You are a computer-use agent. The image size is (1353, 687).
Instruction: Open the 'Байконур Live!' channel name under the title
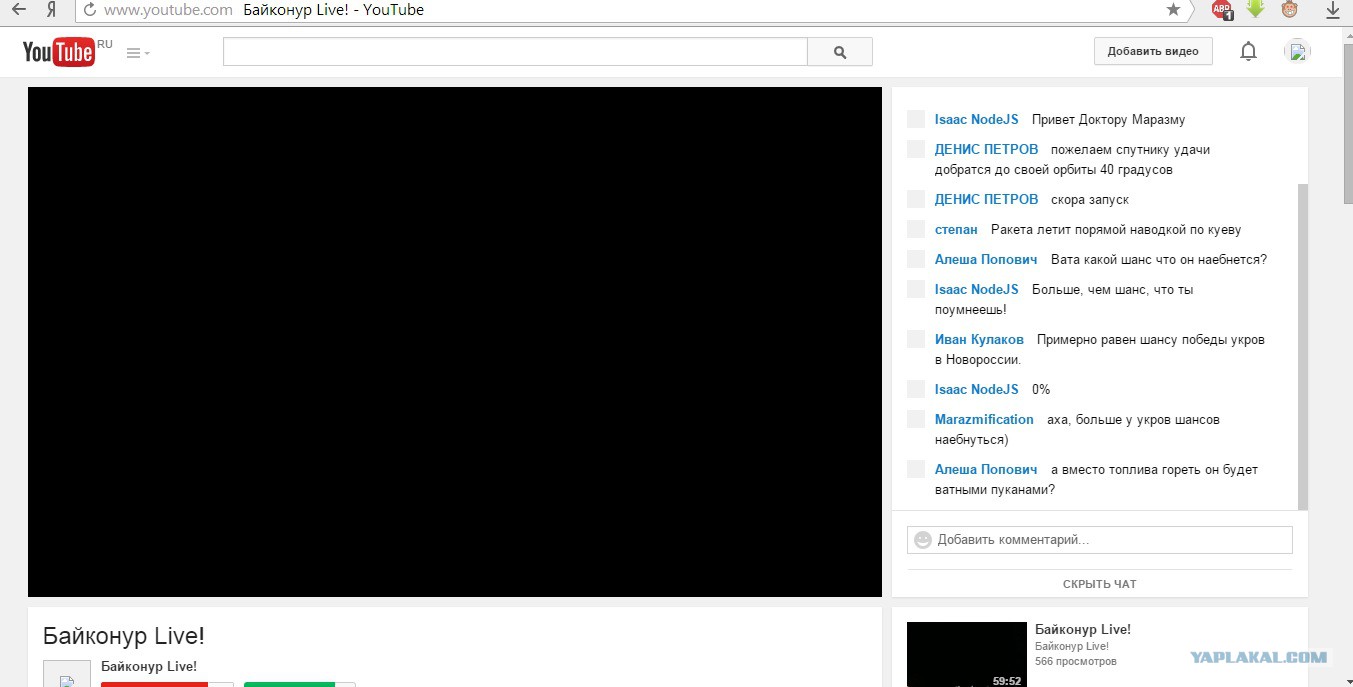149,666
